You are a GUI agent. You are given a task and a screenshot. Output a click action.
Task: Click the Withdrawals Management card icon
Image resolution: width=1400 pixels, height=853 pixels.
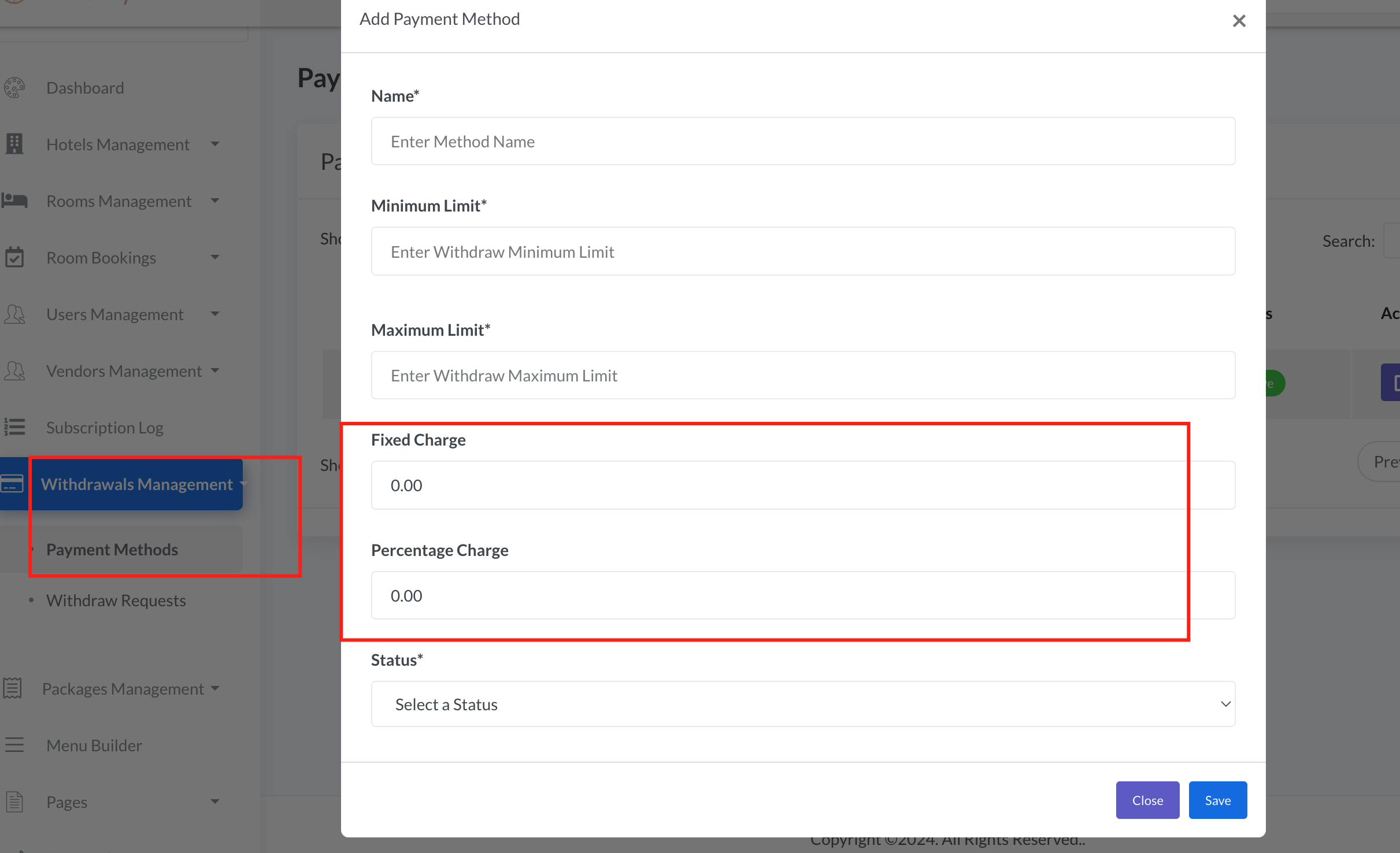pyautogui.click(x=13, y=484)
